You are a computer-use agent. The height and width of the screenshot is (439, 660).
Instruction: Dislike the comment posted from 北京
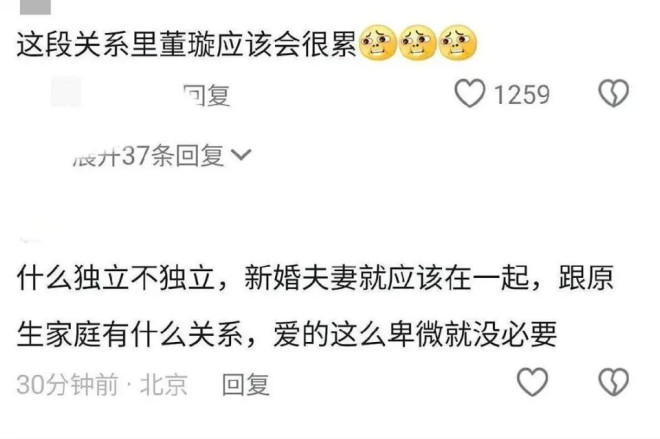613,382
